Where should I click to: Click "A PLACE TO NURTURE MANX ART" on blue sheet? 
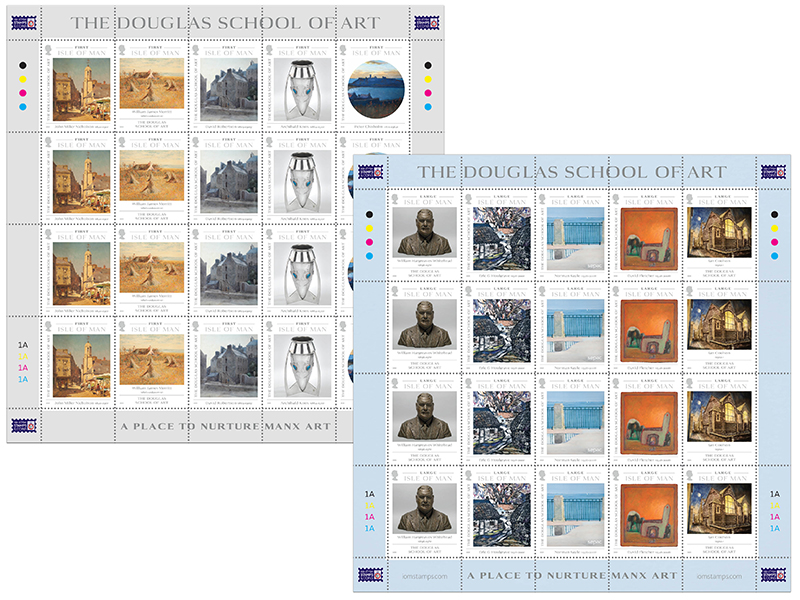click(x=572, y=576)
